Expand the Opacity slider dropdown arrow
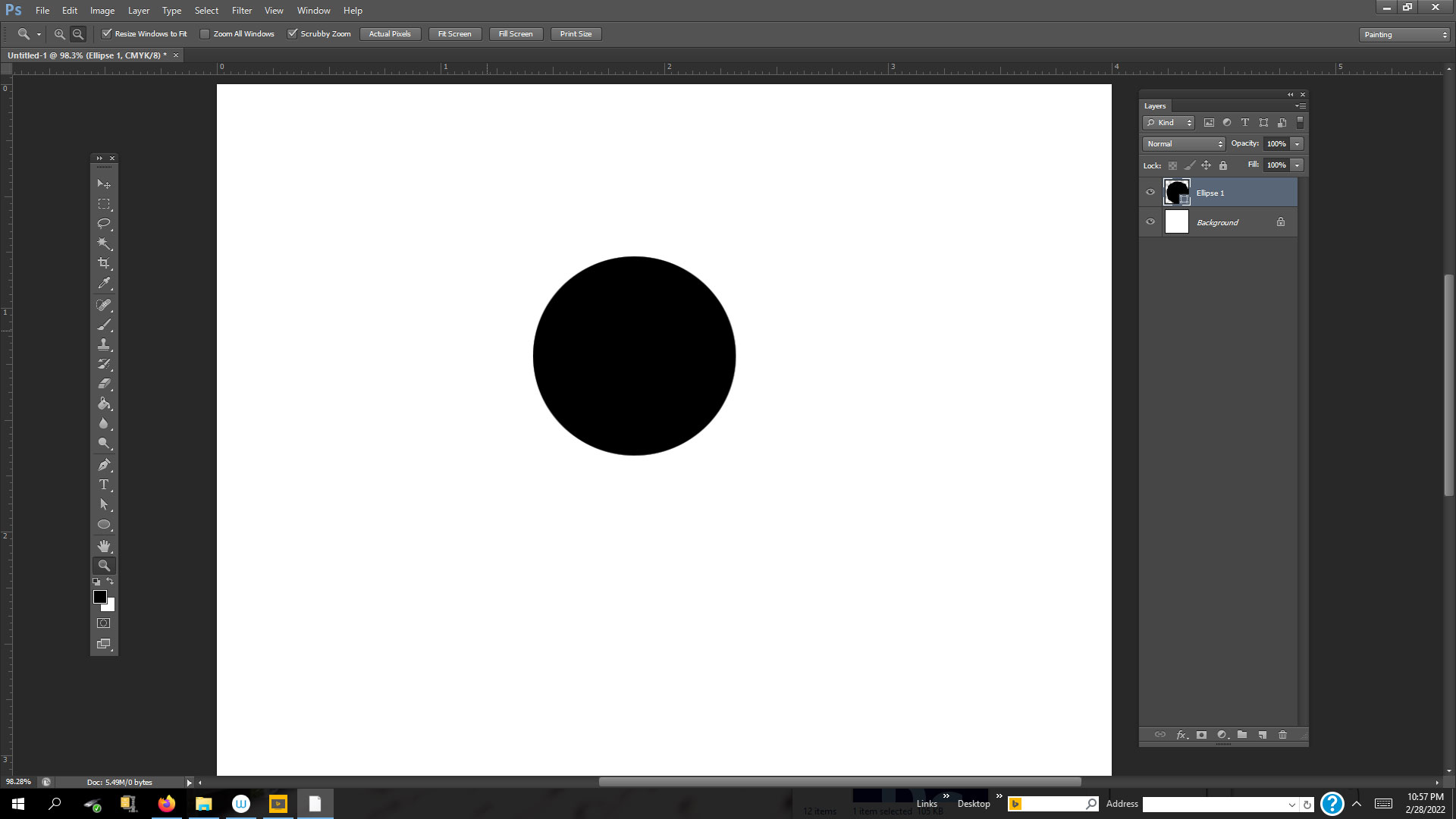Screen dimensions: 1456x819 [x=1298, y=143]
